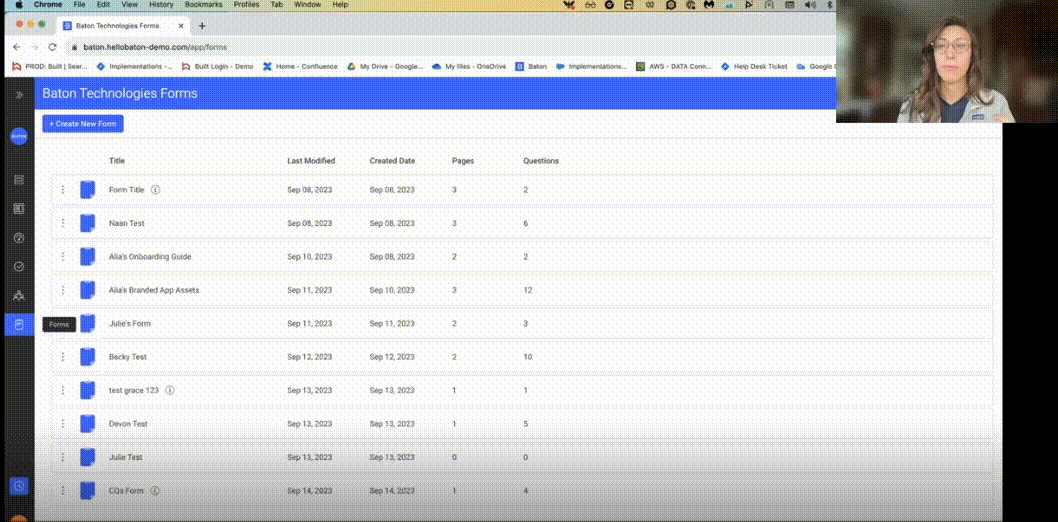Open the Baton bookmark in bookmarks bar
This screenshot has width=1058, height=522.
pos(531,67)
